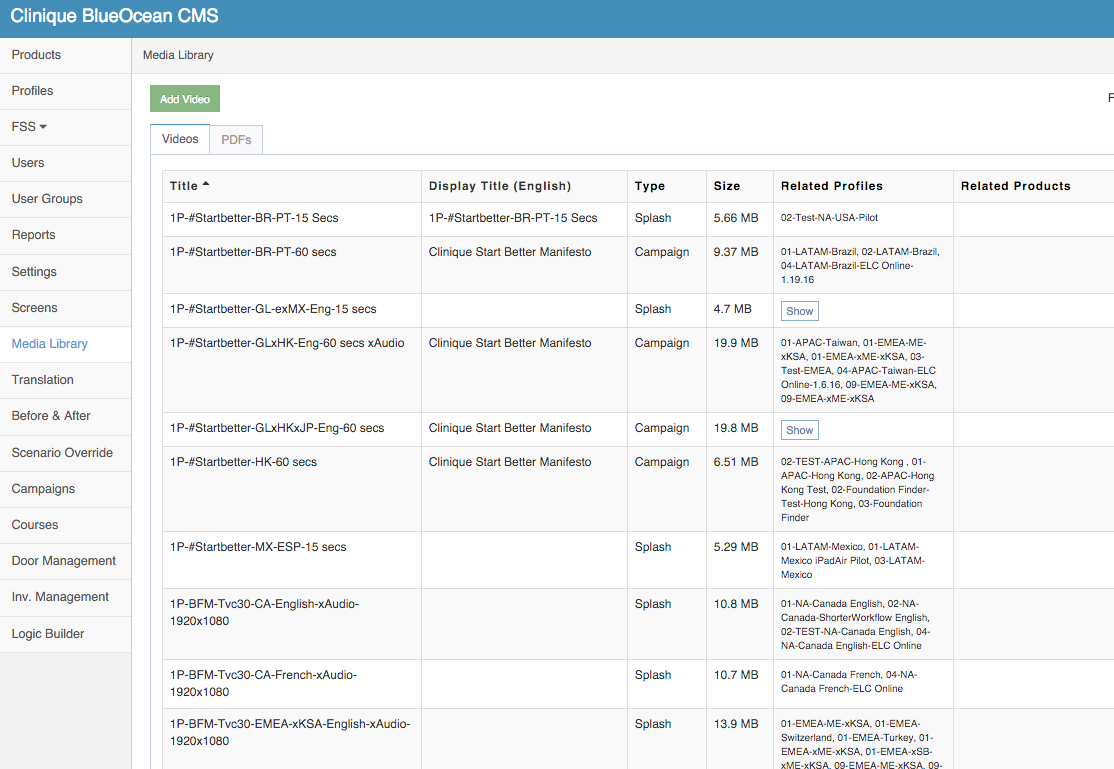Select title 1P-#Startbetter-GL-exMX-Eng-15 secs

coord(273,309)
